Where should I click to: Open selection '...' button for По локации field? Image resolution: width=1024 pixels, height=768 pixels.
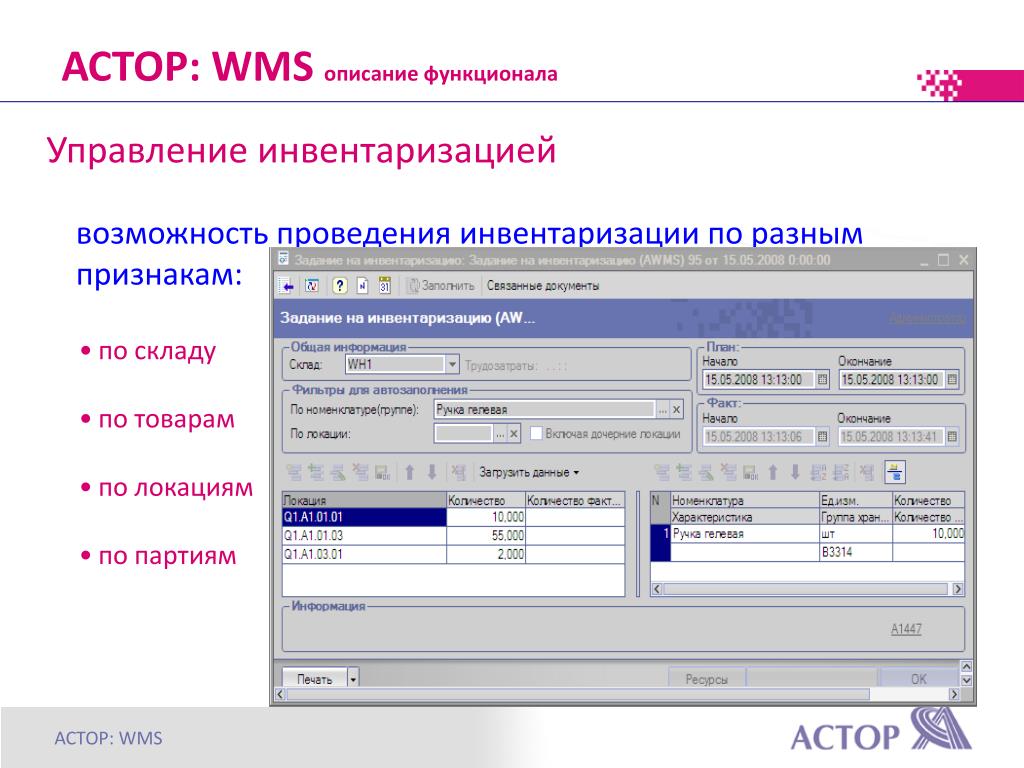tap(500, 434)
